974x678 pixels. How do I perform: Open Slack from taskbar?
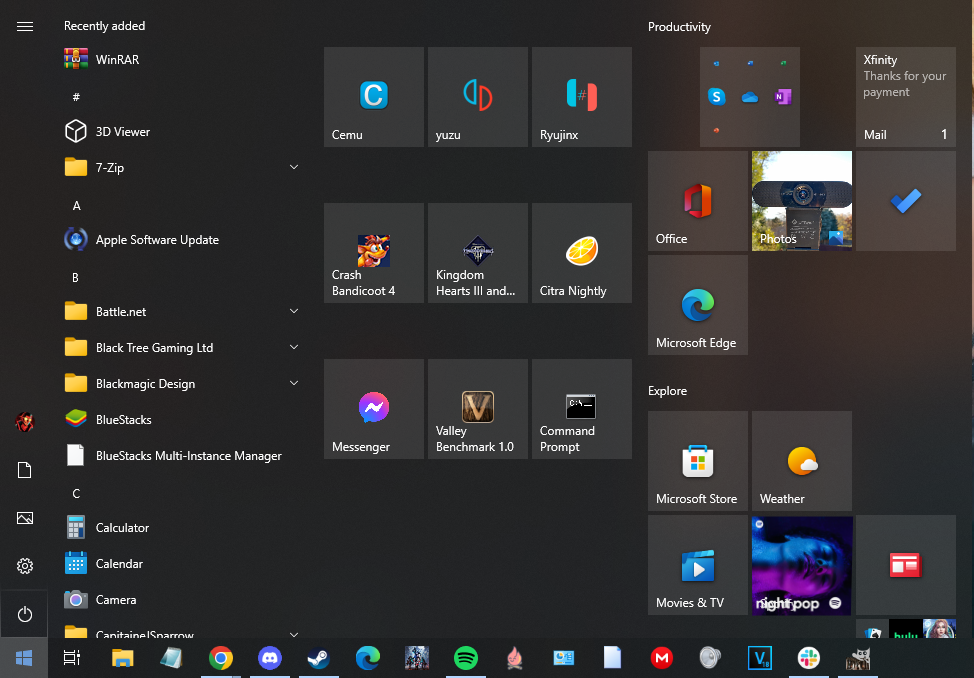[809, 657]
